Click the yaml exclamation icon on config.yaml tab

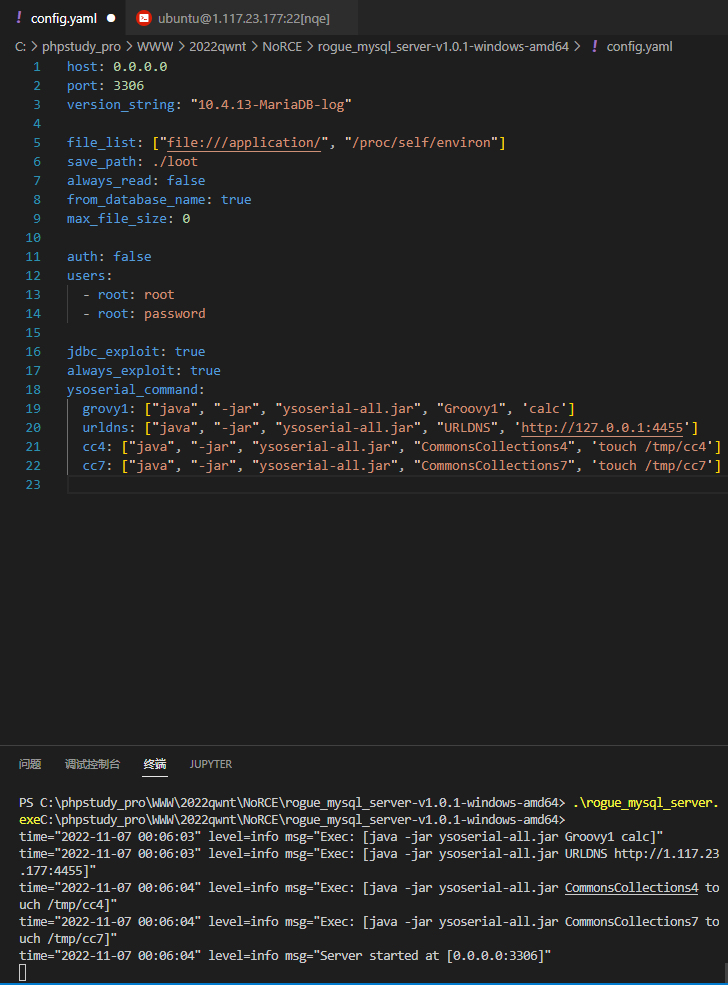[x=19, y=18]
